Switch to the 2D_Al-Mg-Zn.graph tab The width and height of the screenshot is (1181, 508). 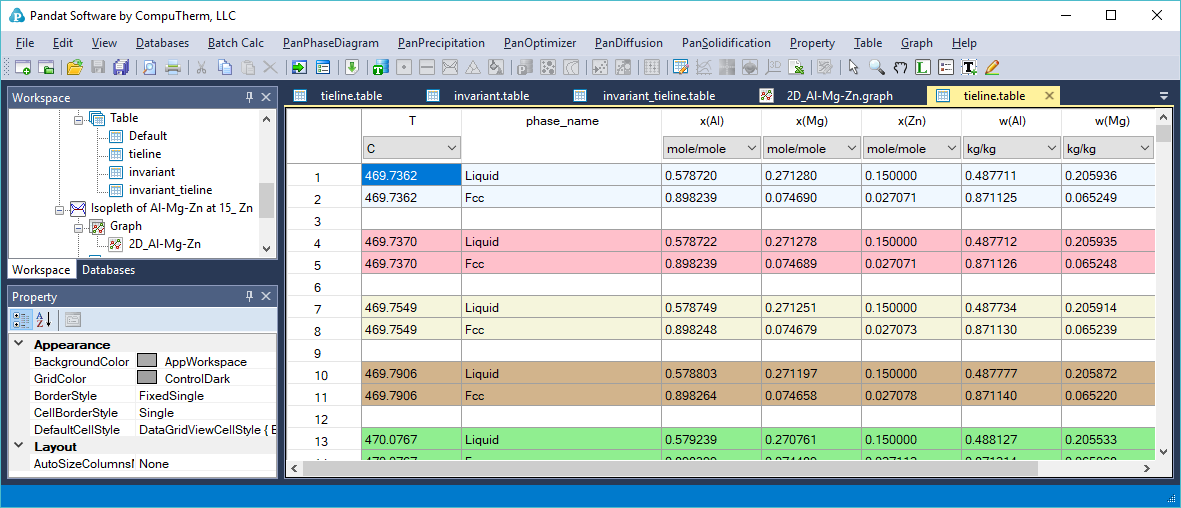[838, 96]
